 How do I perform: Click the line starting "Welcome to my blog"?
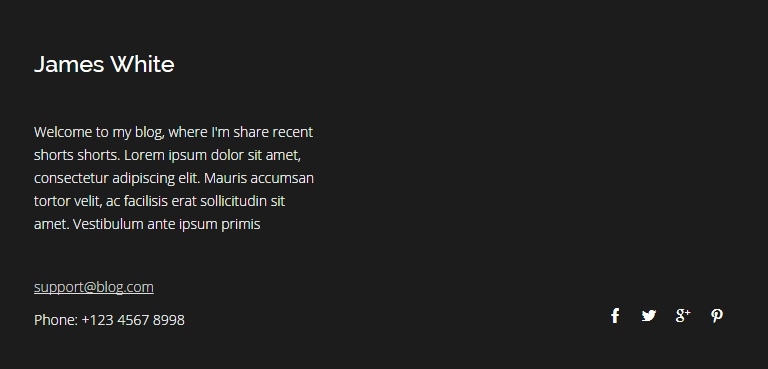pos(173,132)
